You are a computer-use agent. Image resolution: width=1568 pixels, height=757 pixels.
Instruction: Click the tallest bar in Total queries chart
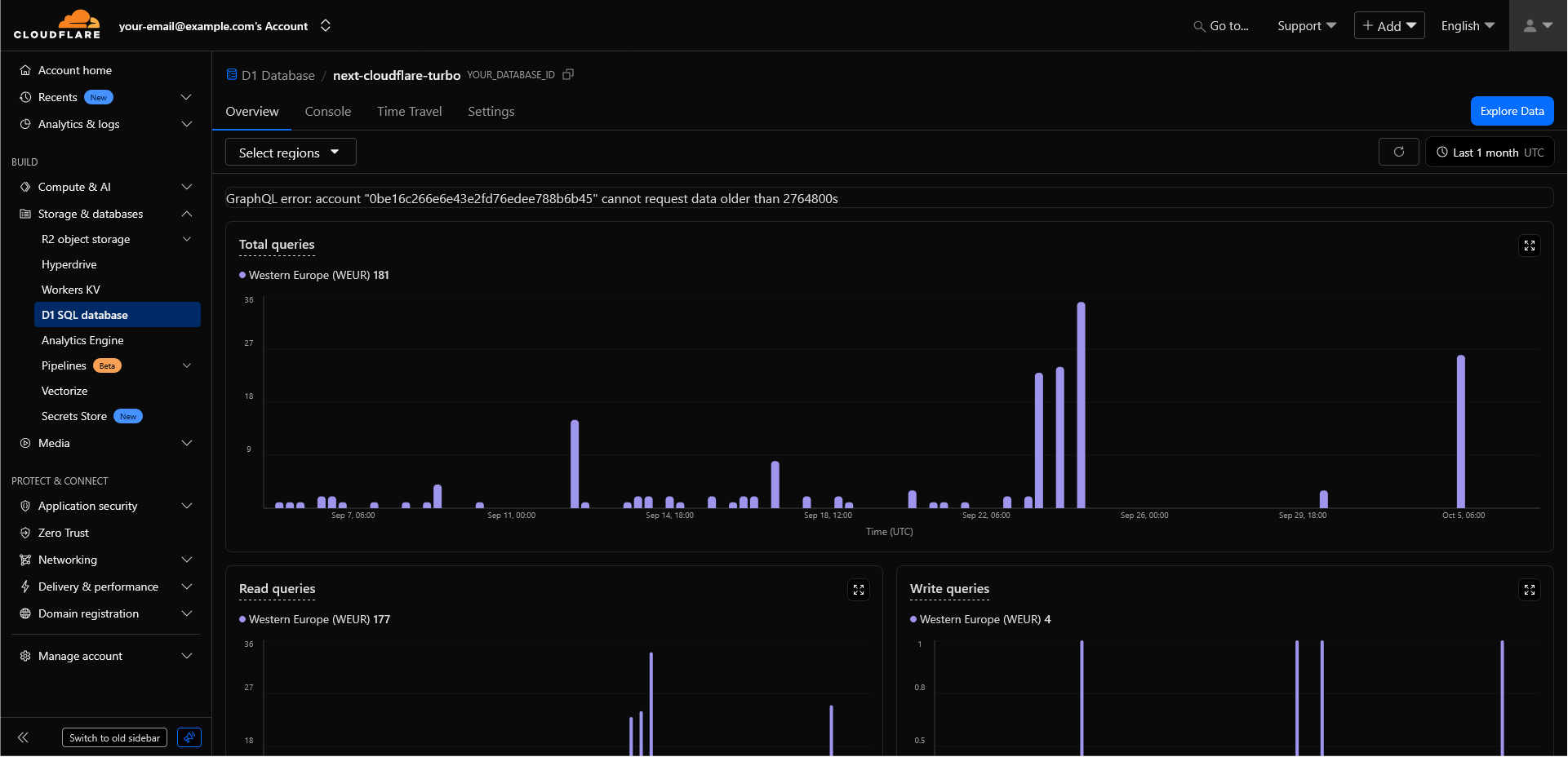click(1081, 405)
